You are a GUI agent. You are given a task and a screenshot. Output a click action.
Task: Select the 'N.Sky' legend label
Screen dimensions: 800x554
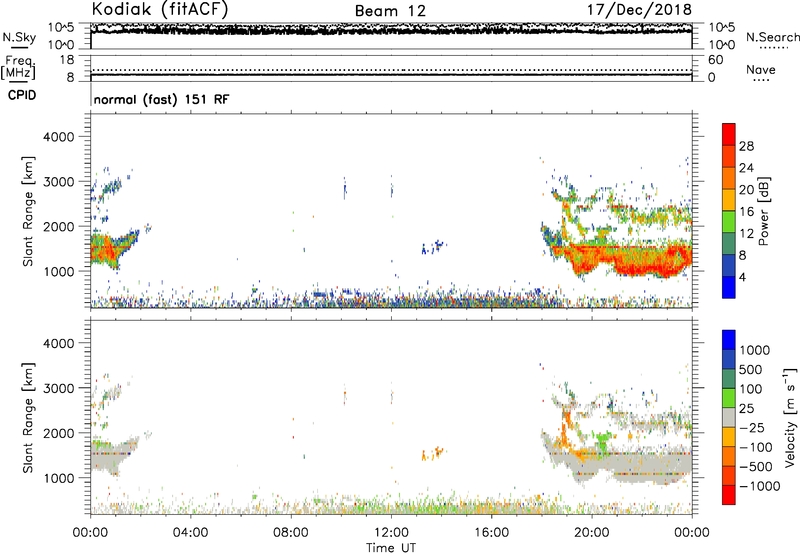tap(19, 37)
